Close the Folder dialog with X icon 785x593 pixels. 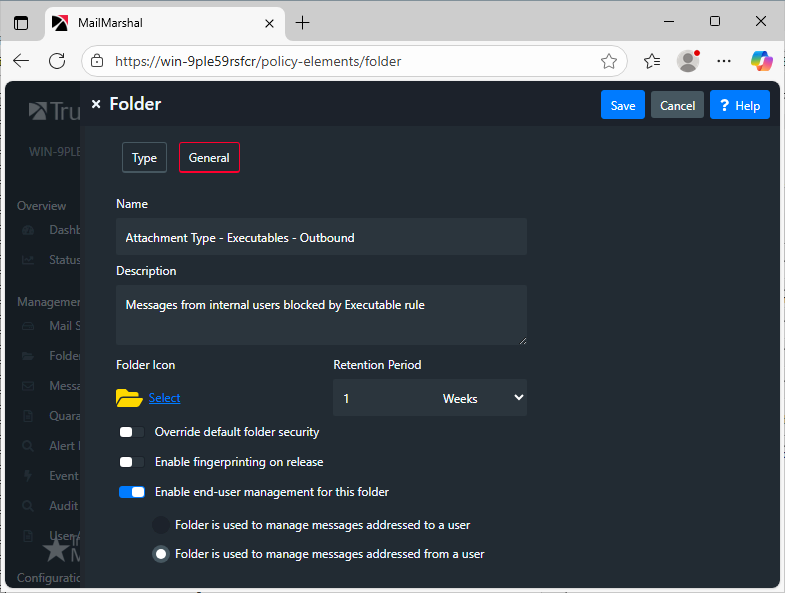(96, 104)
